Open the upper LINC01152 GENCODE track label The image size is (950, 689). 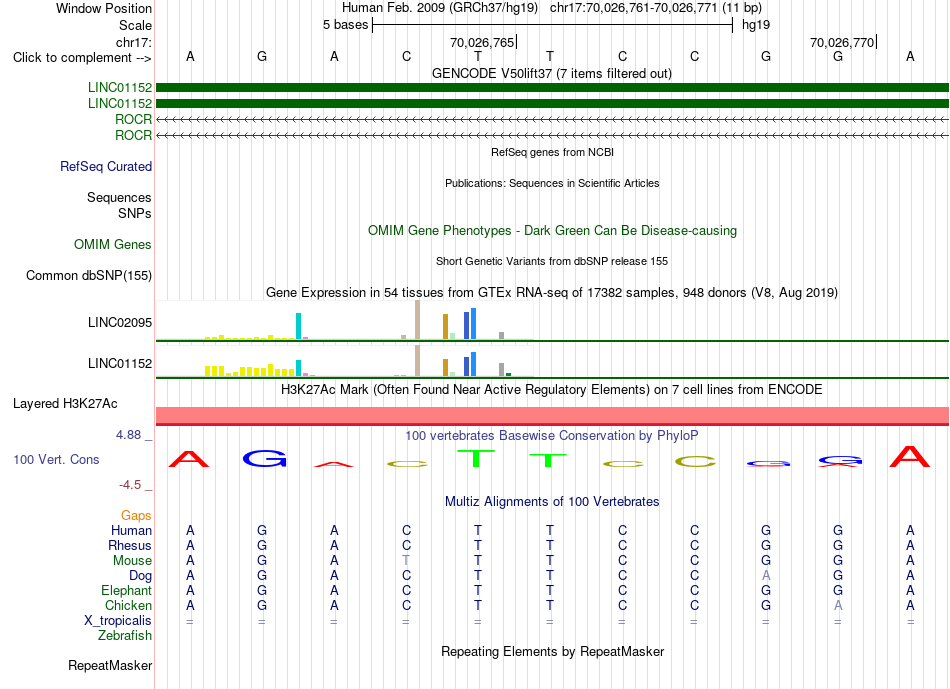pos(120,87)
